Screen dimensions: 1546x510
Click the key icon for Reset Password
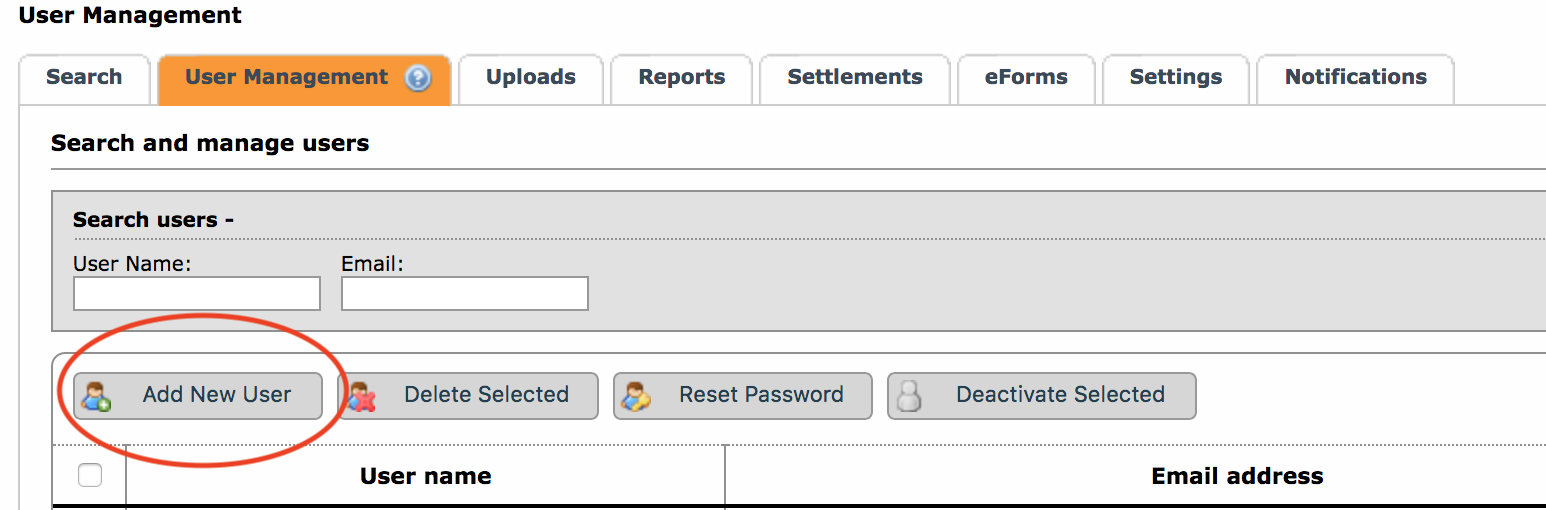(x=636, y=396)
